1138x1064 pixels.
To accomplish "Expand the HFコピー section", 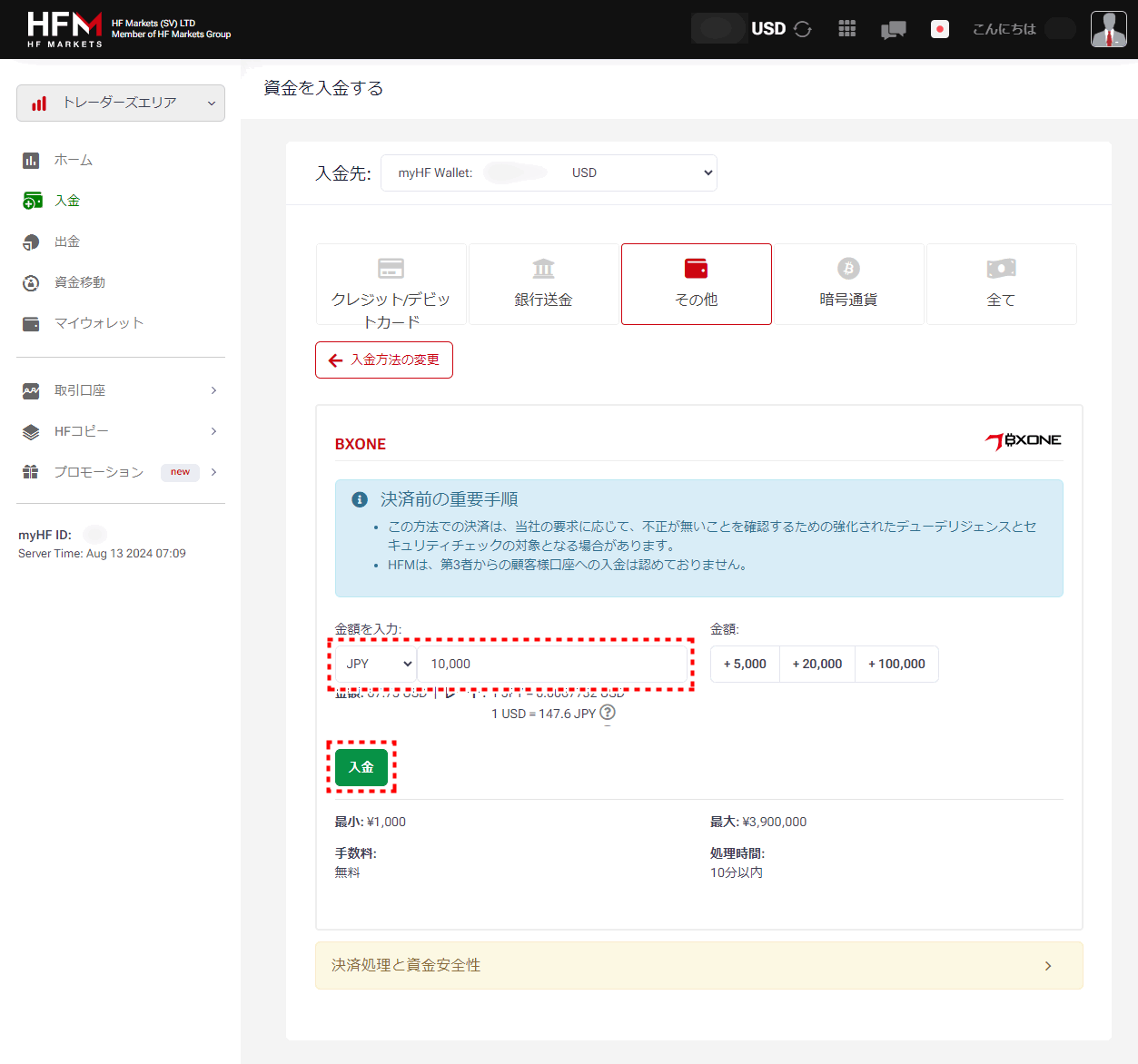I will pyautogui.click(x=121, y=431).
